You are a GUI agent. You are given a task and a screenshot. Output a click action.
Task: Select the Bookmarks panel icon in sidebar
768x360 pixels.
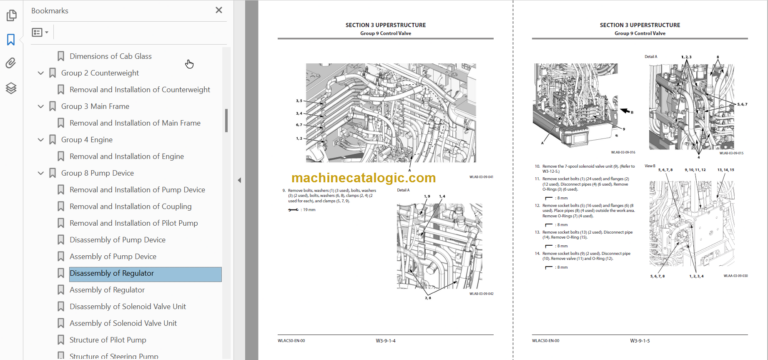click(x=11, y=40)
